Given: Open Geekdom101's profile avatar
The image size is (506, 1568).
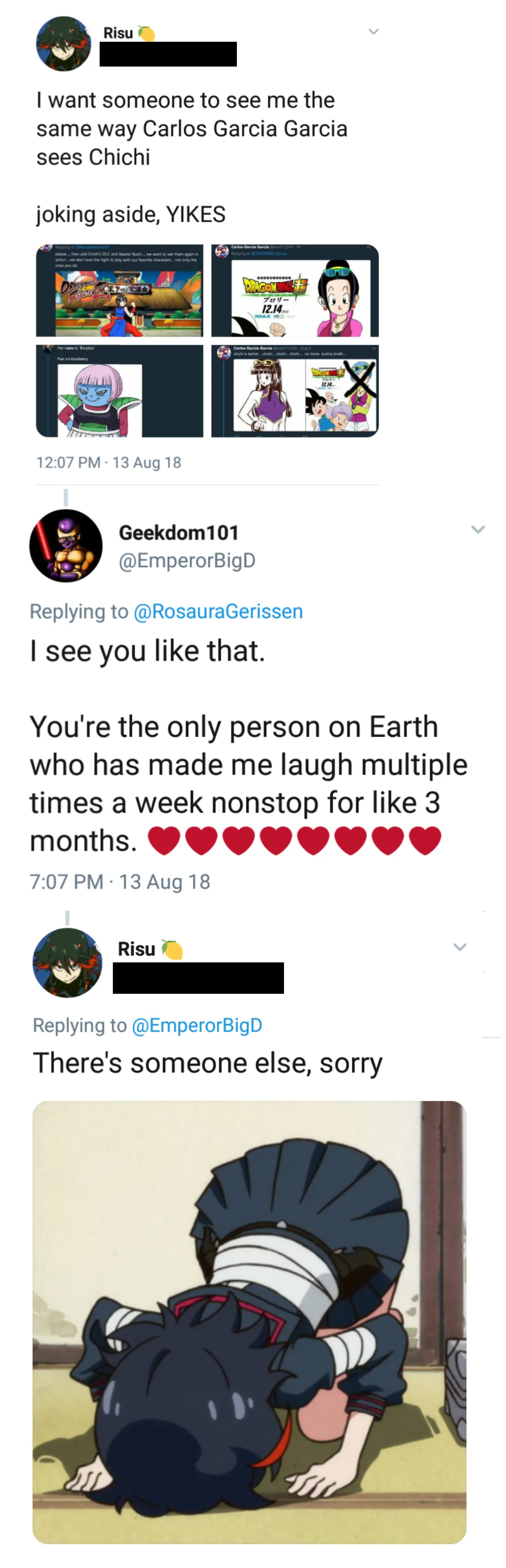Looking at the screenshot, I should point(66,545).
